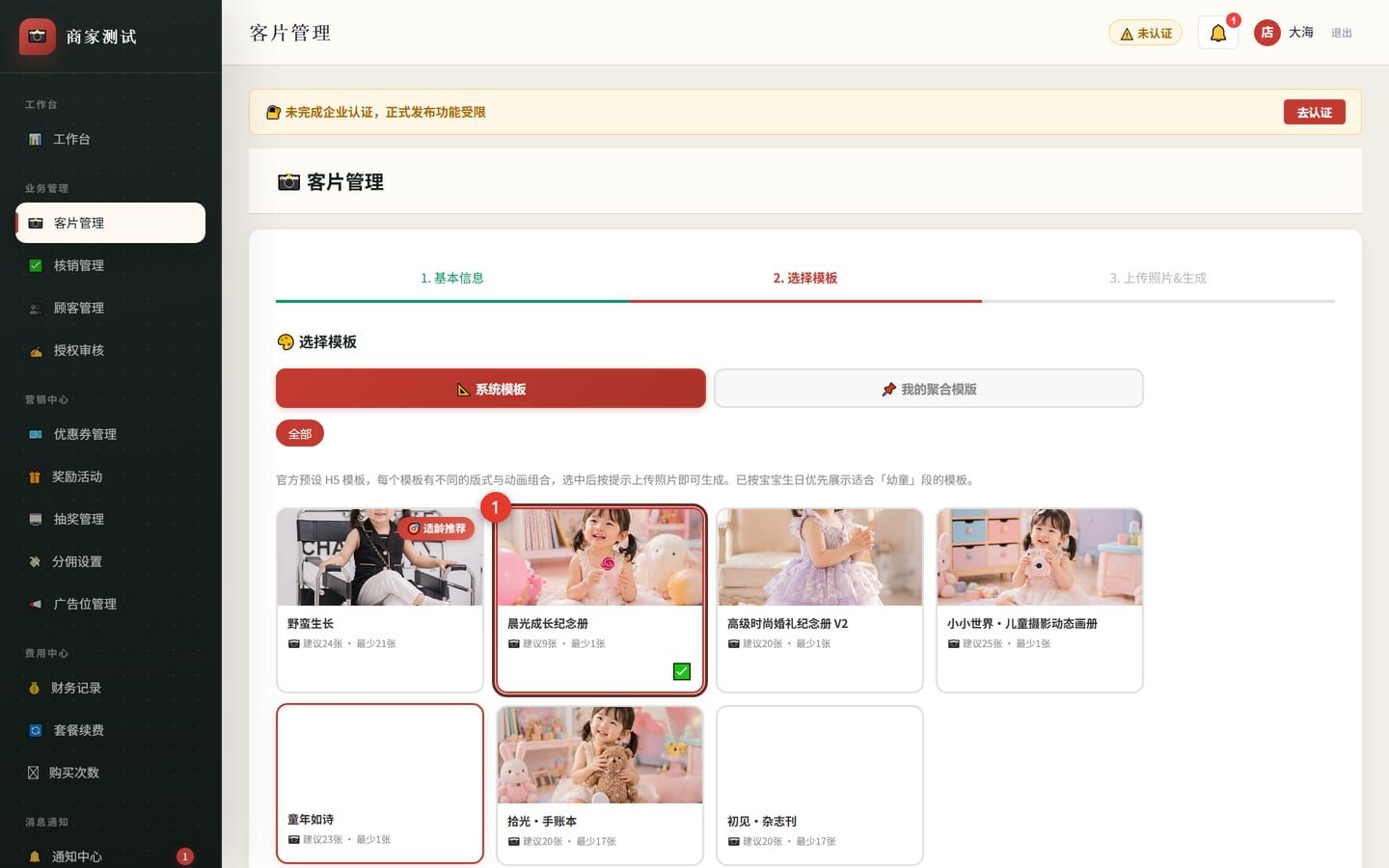
Task: Switch to 我的聚合模版 tab
Action: [x=929, y=389]
